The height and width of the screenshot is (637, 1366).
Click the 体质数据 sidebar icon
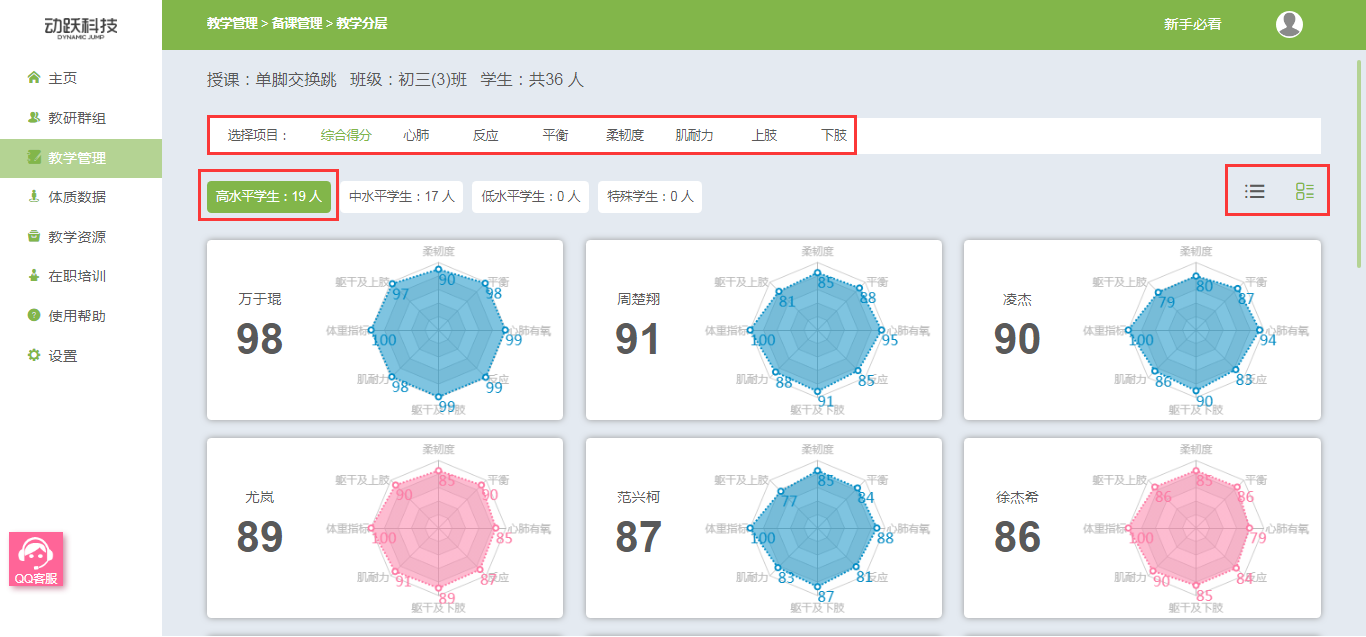pyautogui.click(x=34, y=197)
